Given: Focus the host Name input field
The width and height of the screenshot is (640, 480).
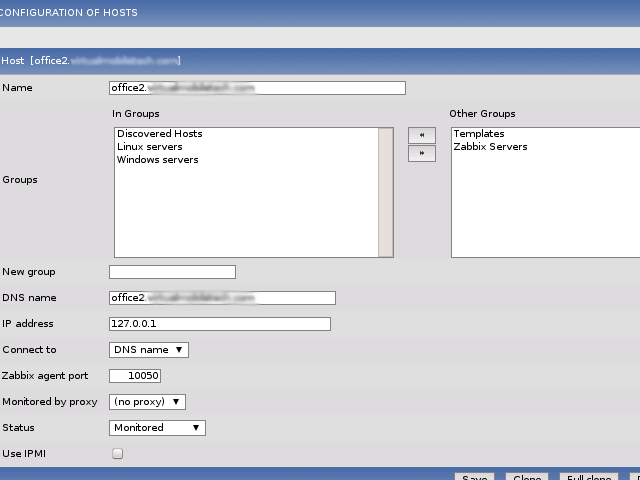Looking at the screenshot, I should point(257,88).
